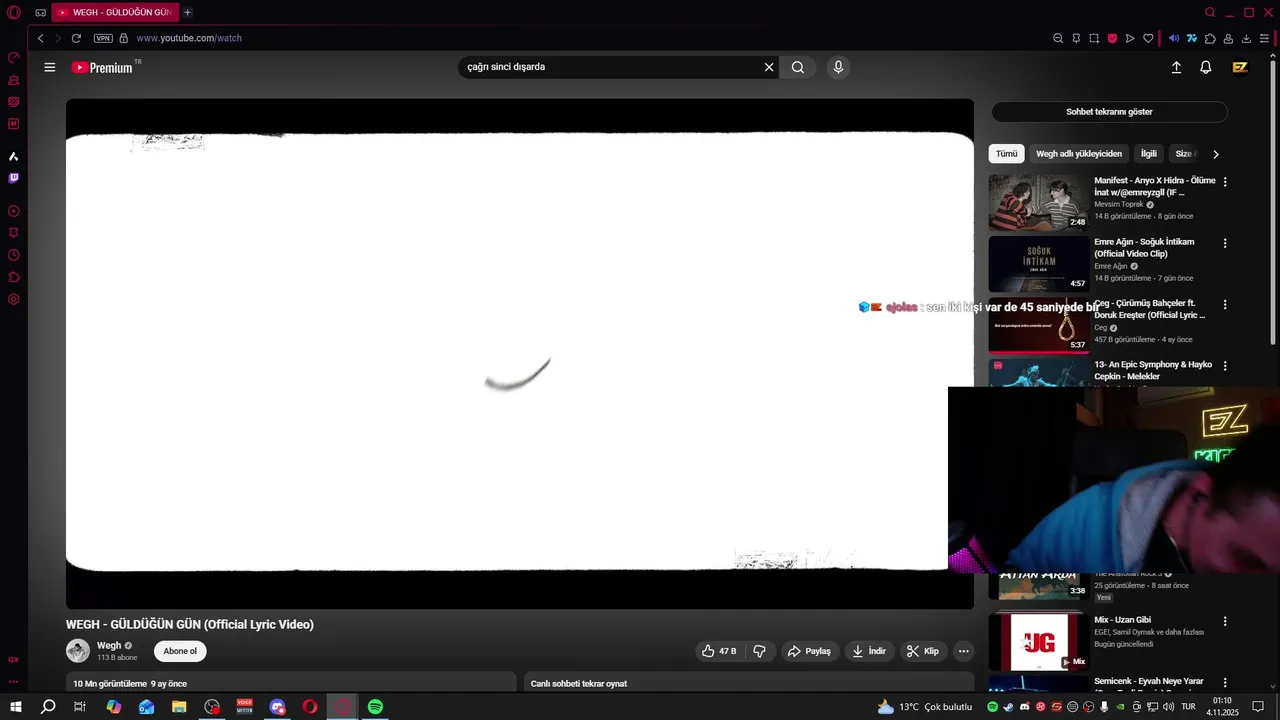This screenshot has width=1280, height=720.
Task: Go back in browser history
Action: pyautogui.click(x=40, y=38)
